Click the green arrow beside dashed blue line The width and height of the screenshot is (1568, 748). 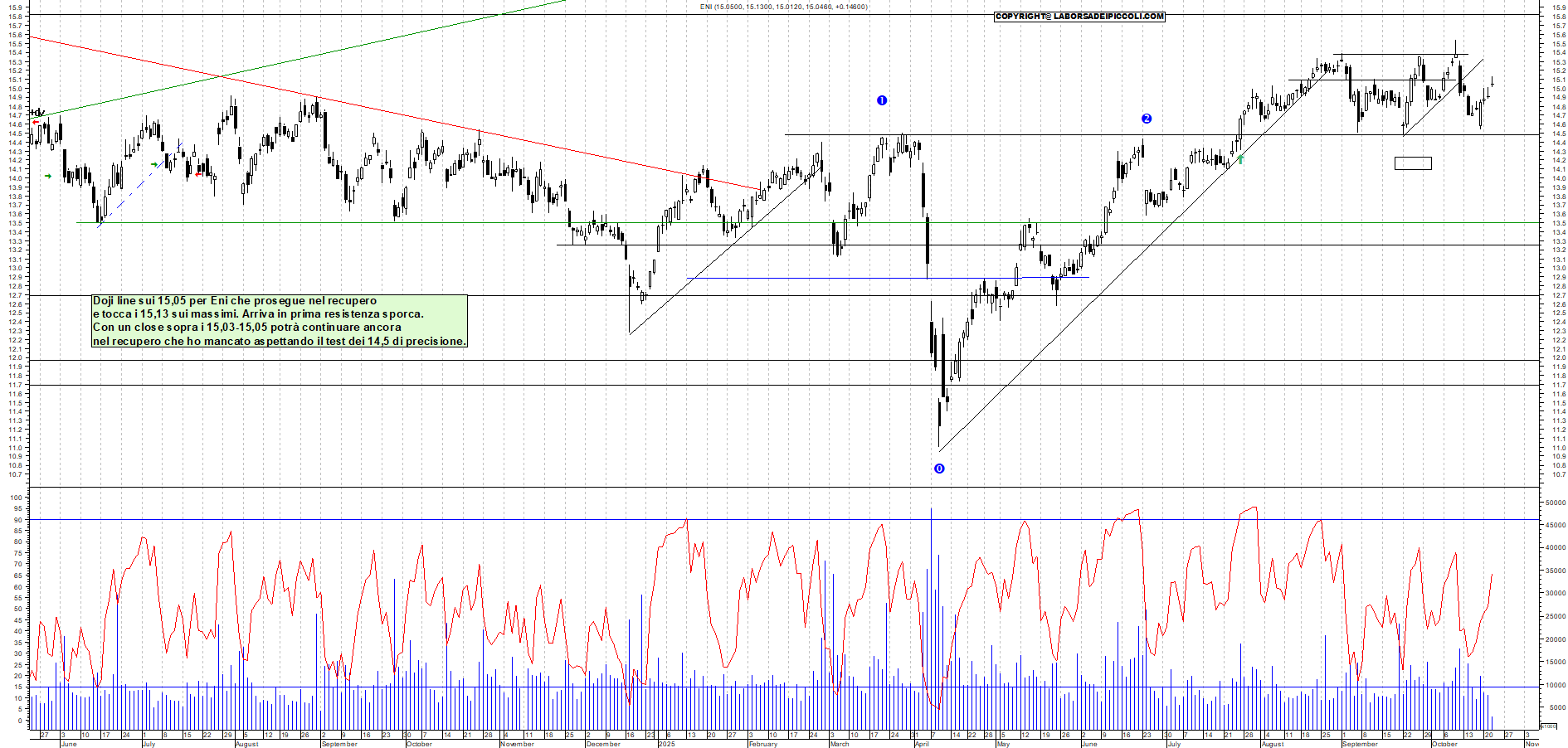[154, 165]
